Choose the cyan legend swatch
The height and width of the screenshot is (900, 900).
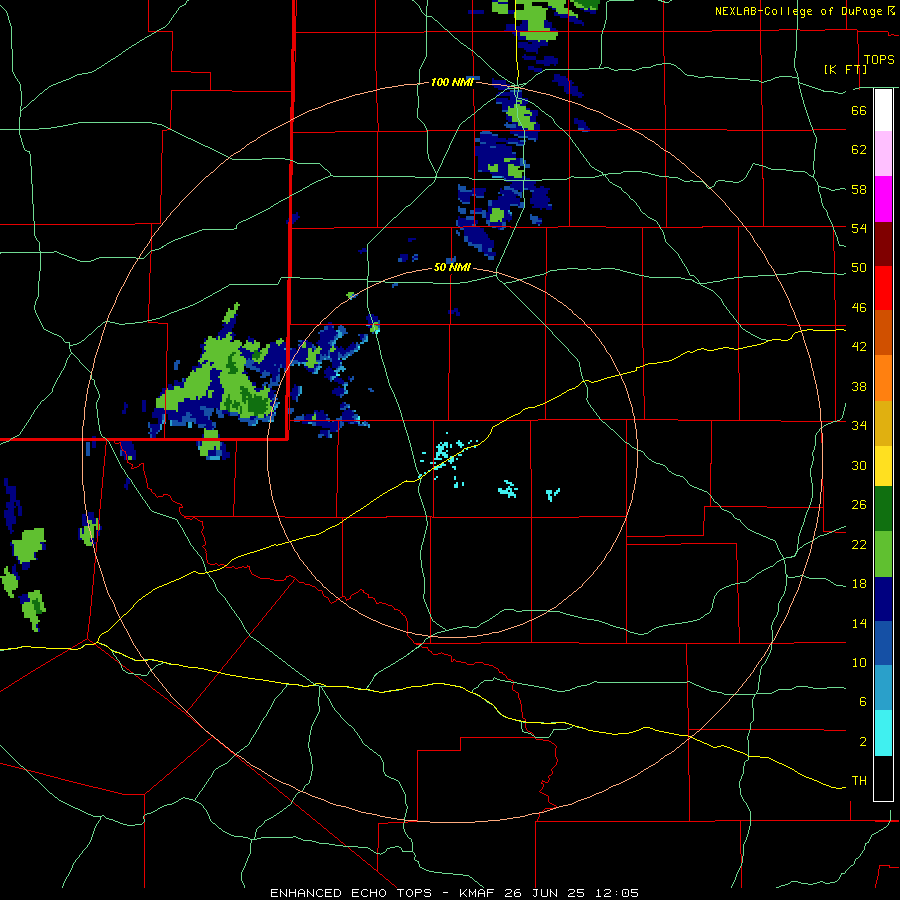[x=883, y=733]
